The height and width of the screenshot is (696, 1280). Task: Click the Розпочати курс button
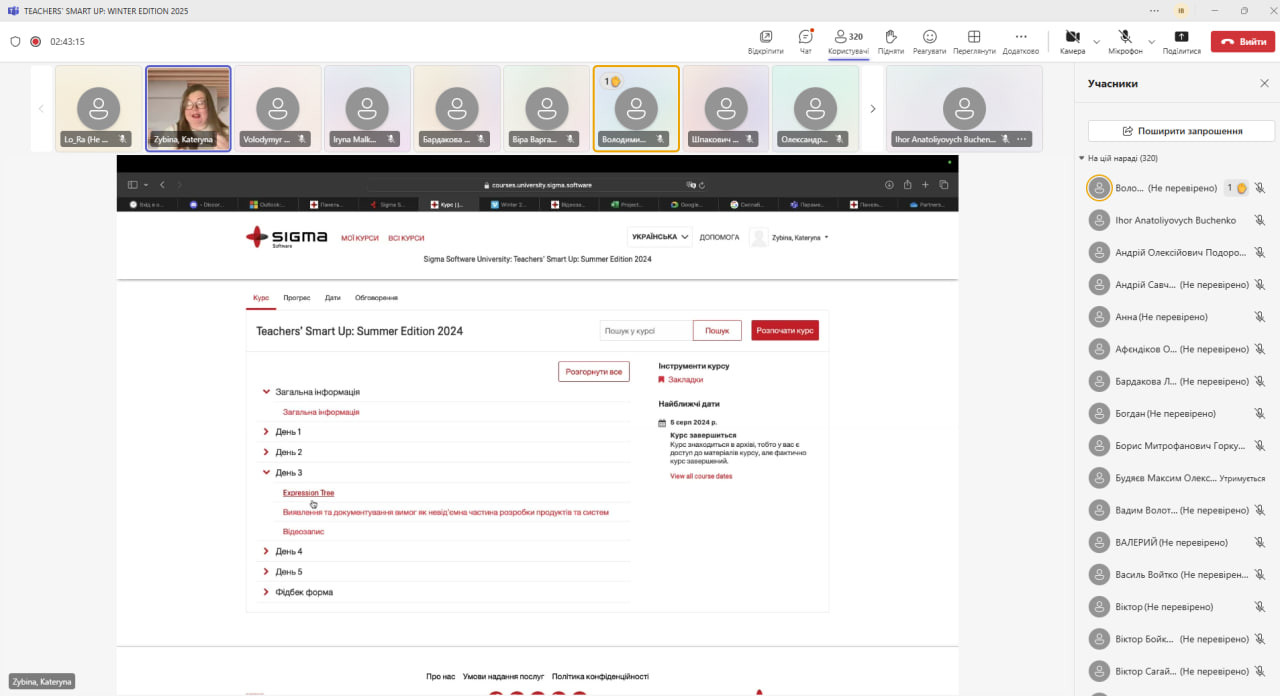[785, 330]
